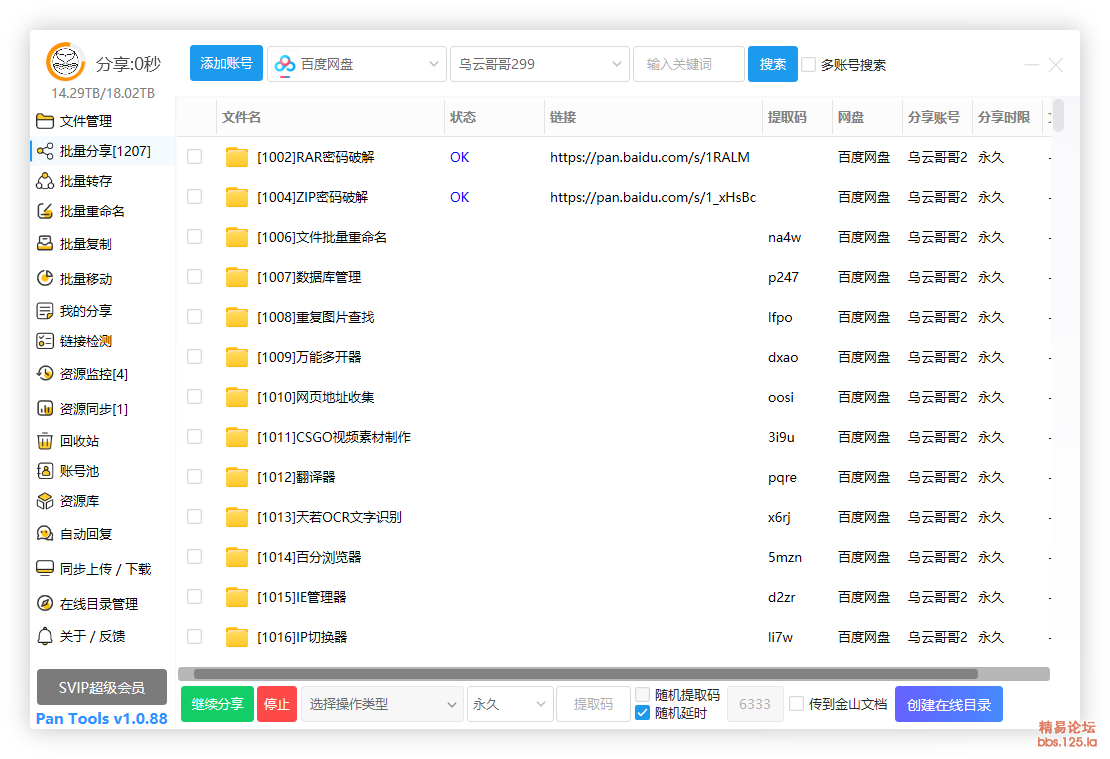Open the 回收站 recycle bin

(x=76, y=439)
